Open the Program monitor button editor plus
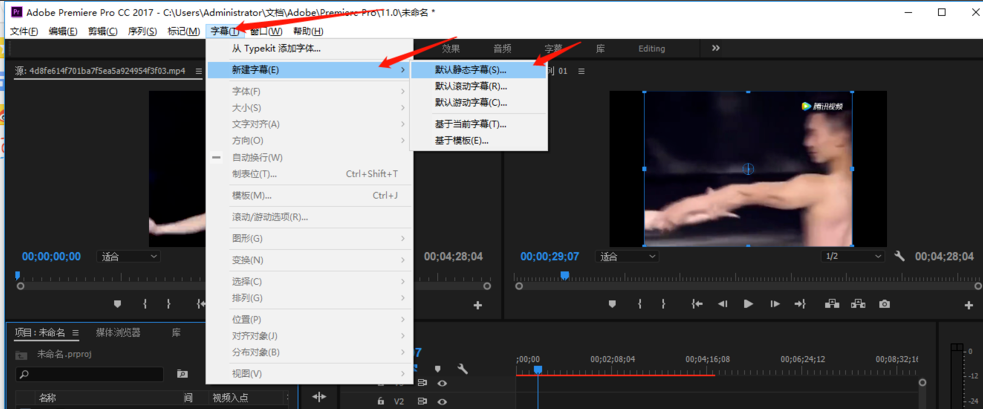This screenshot has width=983, height=409. coord(968,305)
